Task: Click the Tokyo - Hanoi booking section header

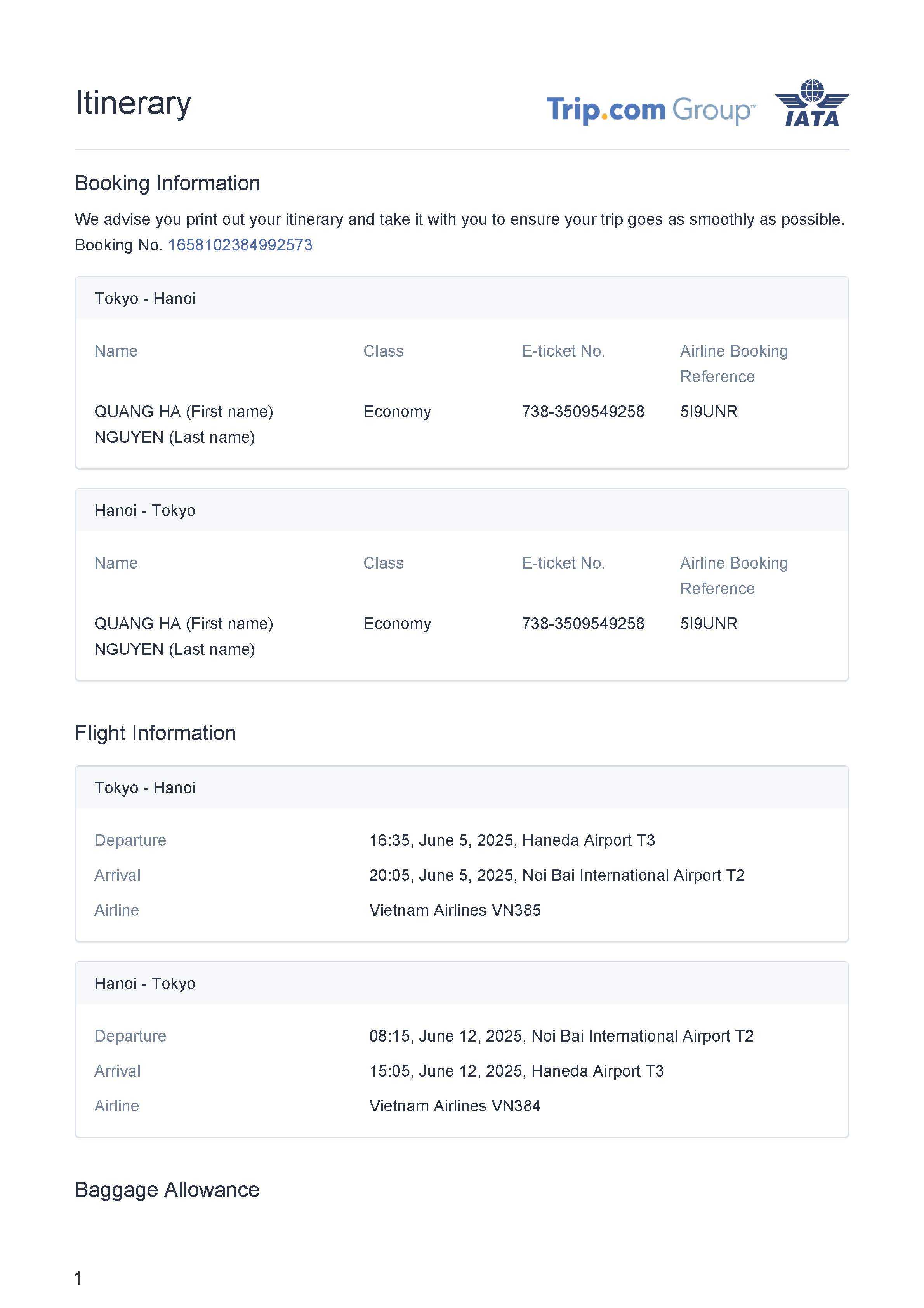Action: (145, 299)
